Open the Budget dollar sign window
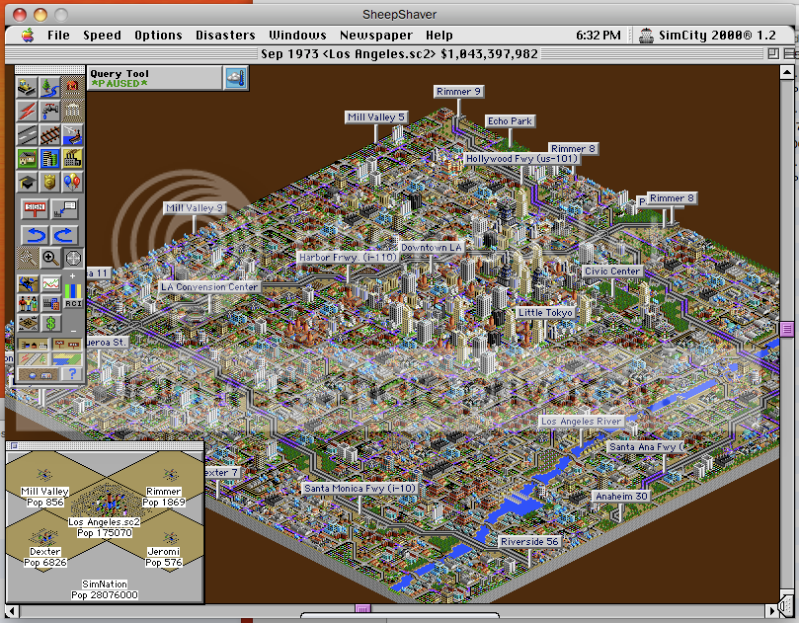 pos(50,323)
